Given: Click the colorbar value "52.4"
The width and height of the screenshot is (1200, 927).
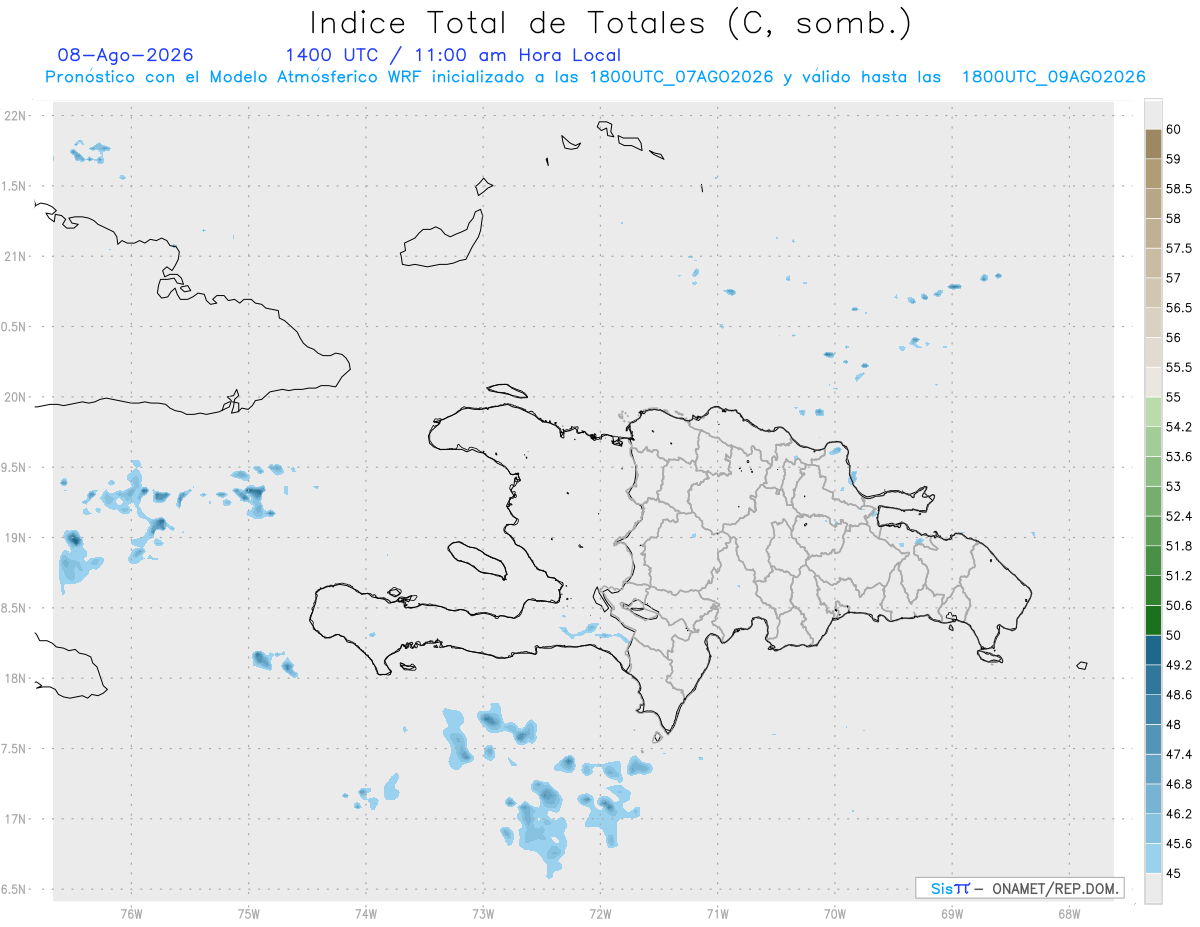Looking at the screenshot, I should tap(1179, 516).
